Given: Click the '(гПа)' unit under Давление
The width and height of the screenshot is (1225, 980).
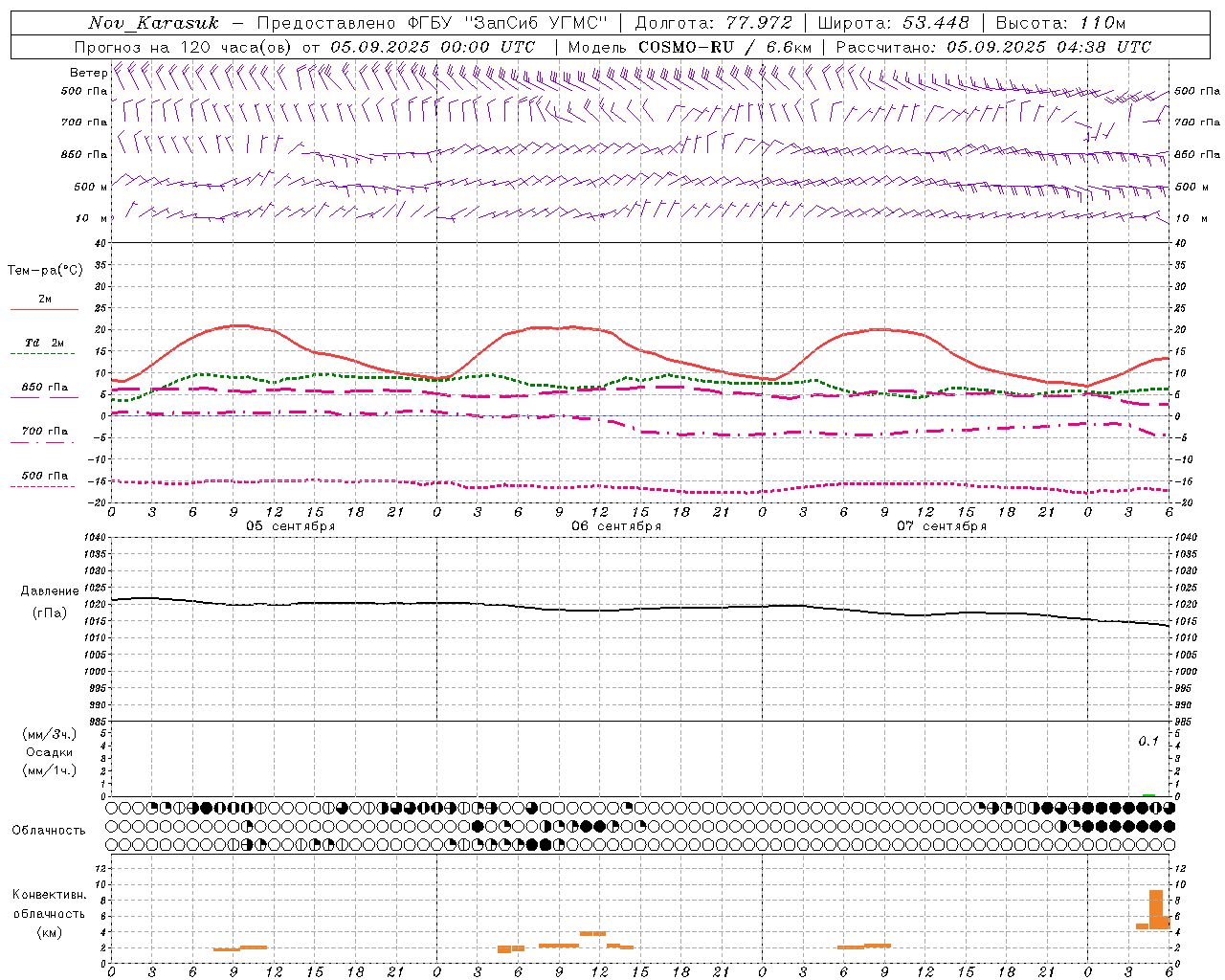Looking at the screenshot, I should [x=50, y=613].
